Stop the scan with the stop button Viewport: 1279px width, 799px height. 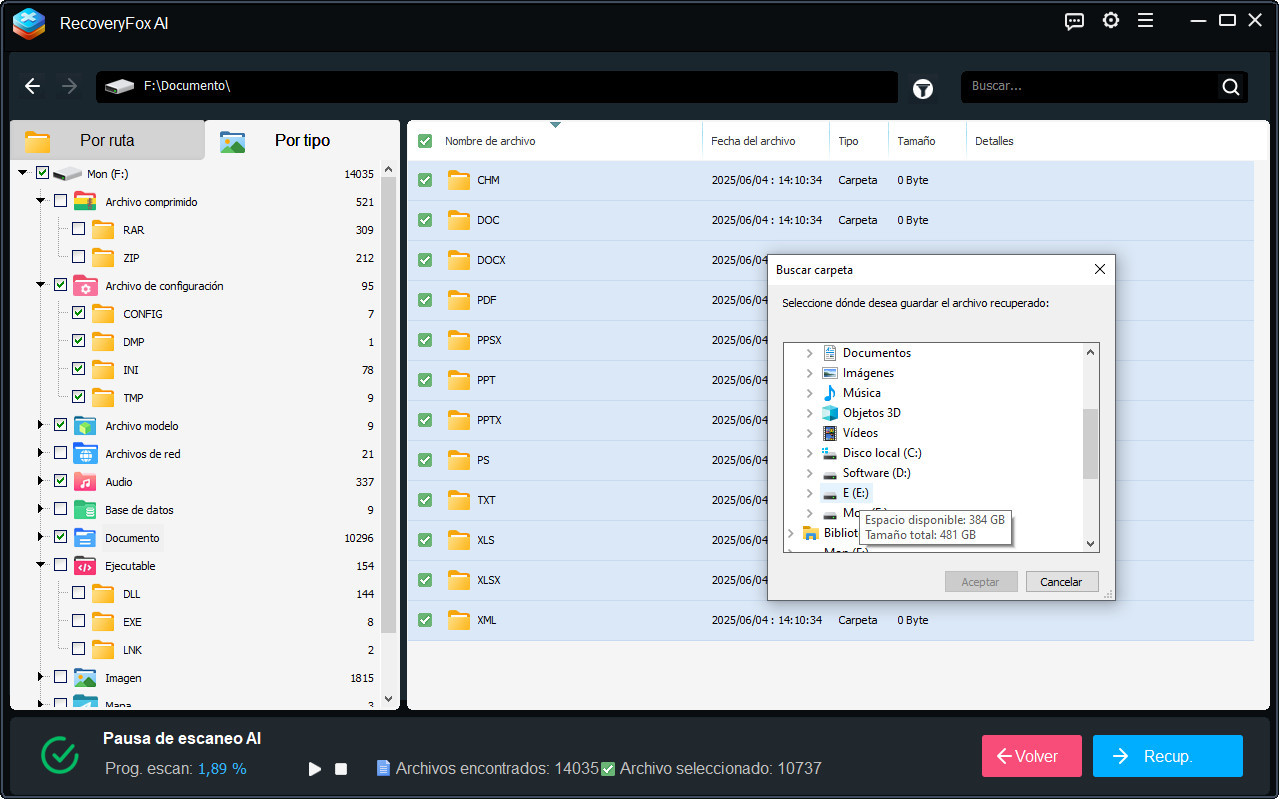[x=341, y=769]
